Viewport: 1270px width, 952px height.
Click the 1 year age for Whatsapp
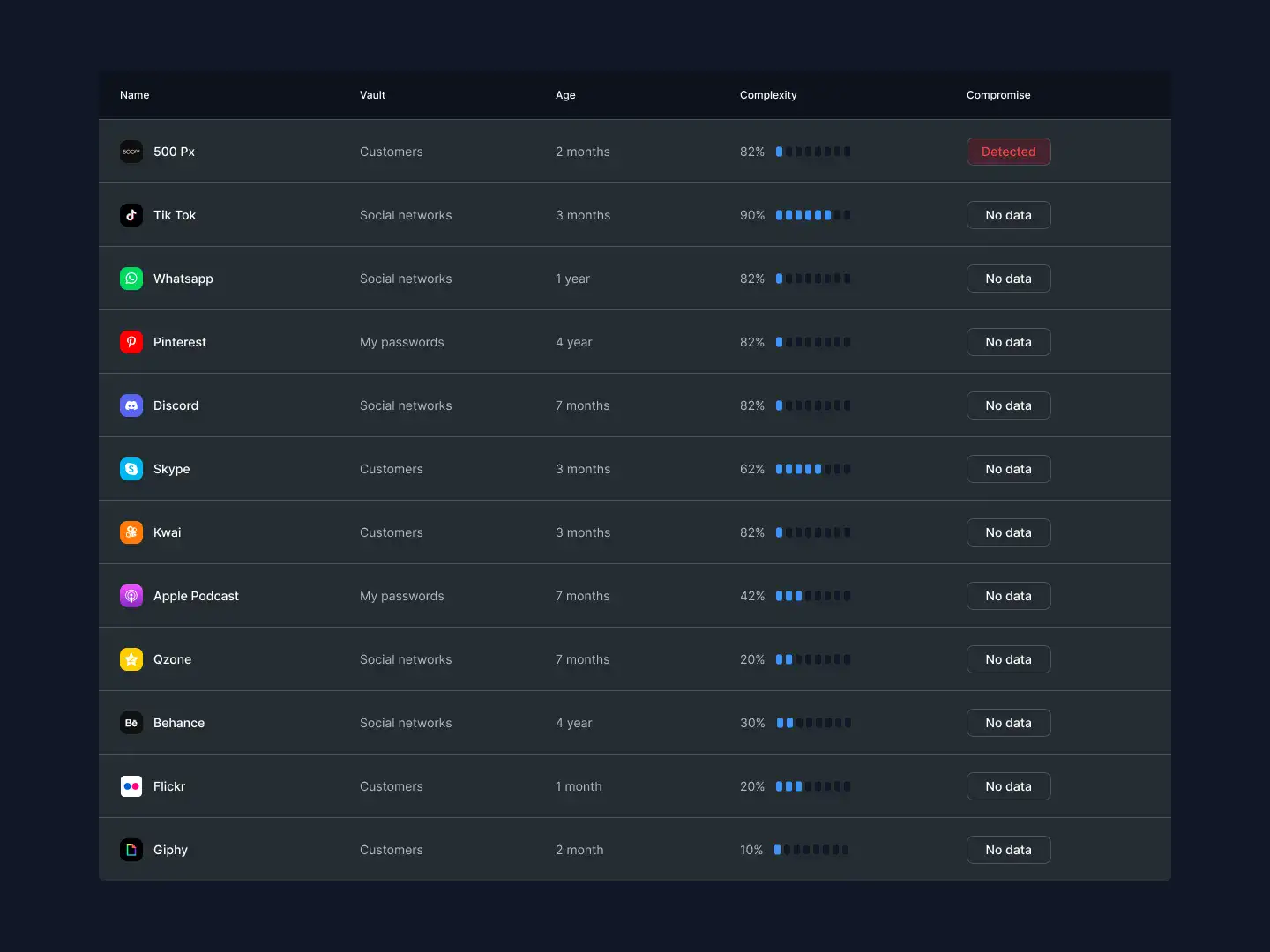pos(573,279)
